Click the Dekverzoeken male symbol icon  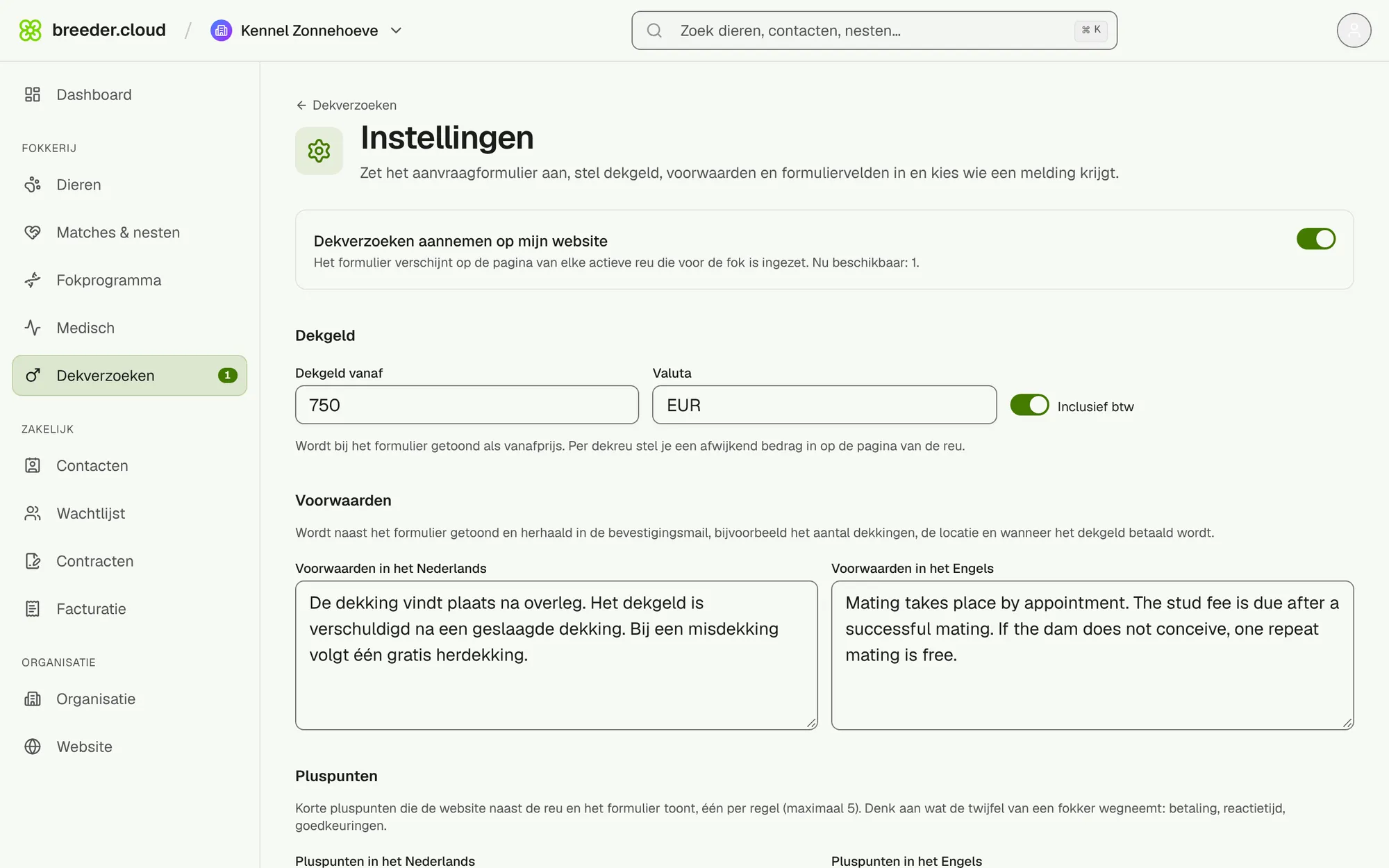click(x=33, y=376)
